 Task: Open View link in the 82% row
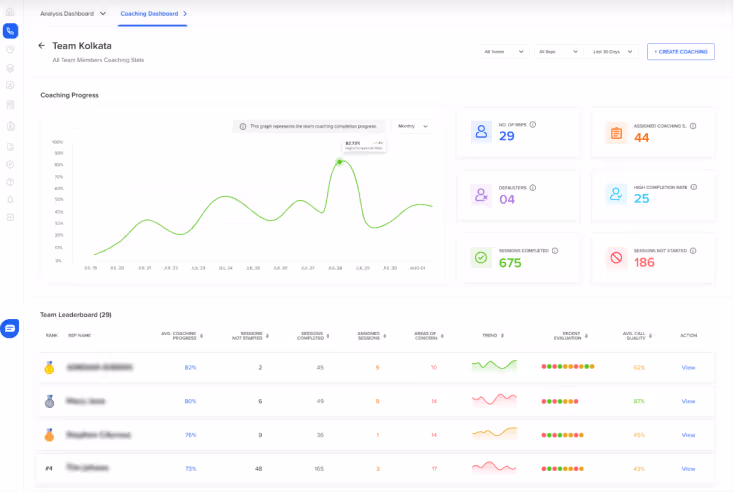pos(688,367)
